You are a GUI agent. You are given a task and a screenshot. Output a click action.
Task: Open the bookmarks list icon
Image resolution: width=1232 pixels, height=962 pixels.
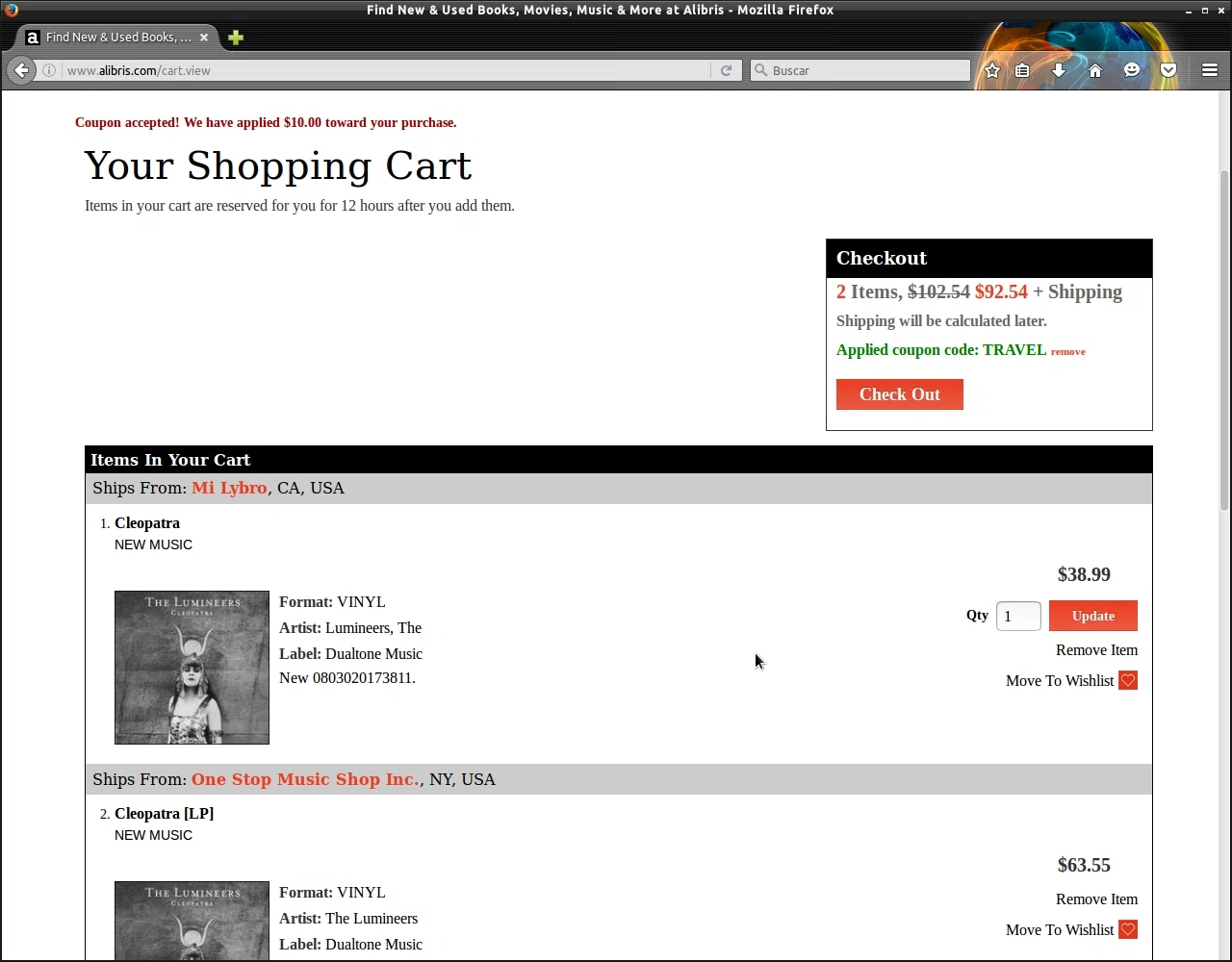[x=1022, y=70]
